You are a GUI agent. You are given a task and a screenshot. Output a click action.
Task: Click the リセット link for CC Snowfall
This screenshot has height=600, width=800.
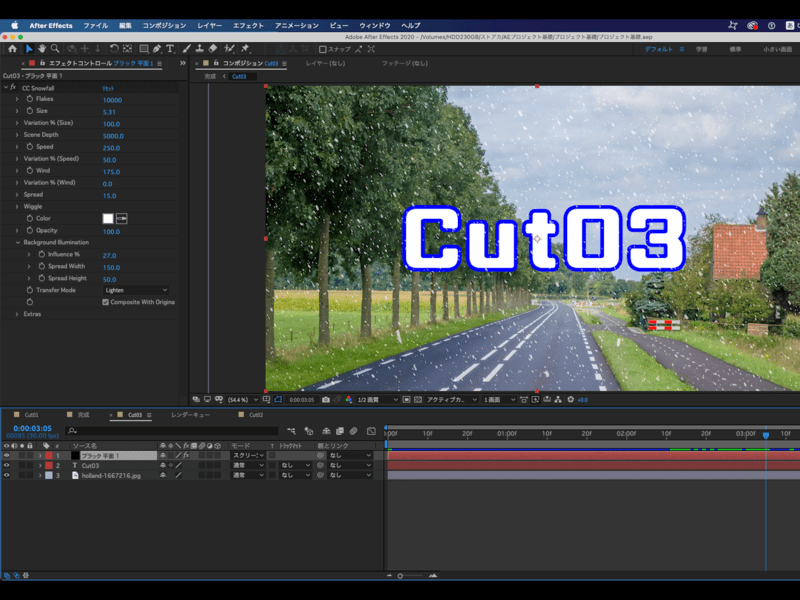107,88
